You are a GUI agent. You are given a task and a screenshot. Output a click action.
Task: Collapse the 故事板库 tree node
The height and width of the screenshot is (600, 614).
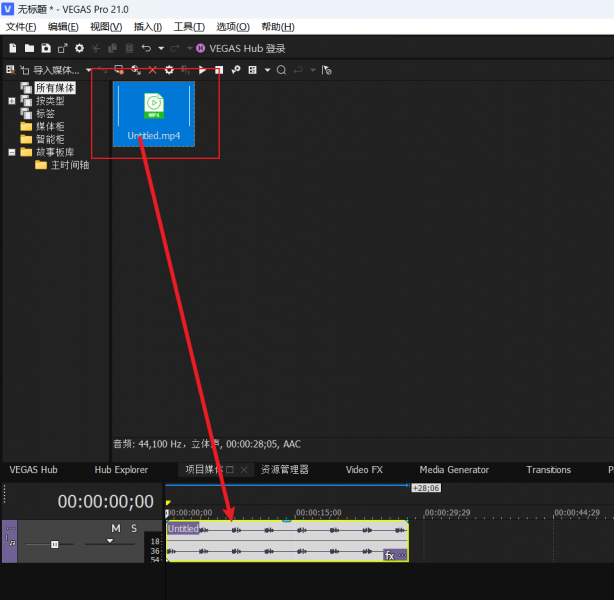click(12, 153)
